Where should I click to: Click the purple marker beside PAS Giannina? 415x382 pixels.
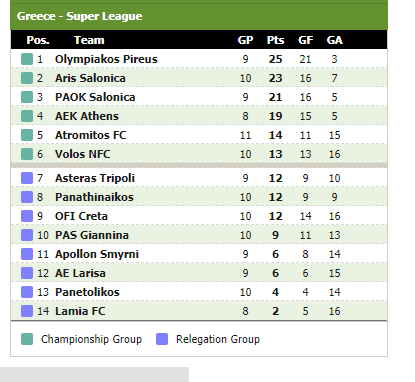pyautogui.click(x=27, y=235)
